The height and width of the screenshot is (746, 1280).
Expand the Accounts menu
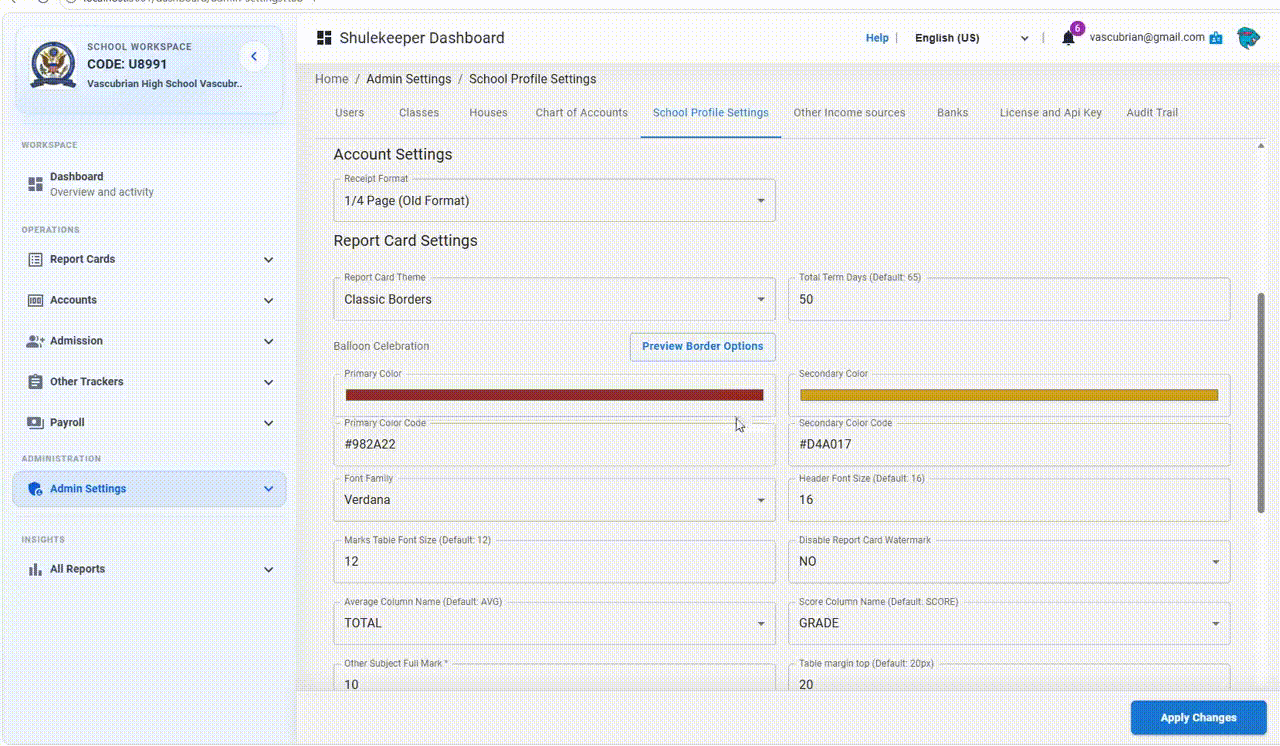pyautogui.click(x=268, y=300)
